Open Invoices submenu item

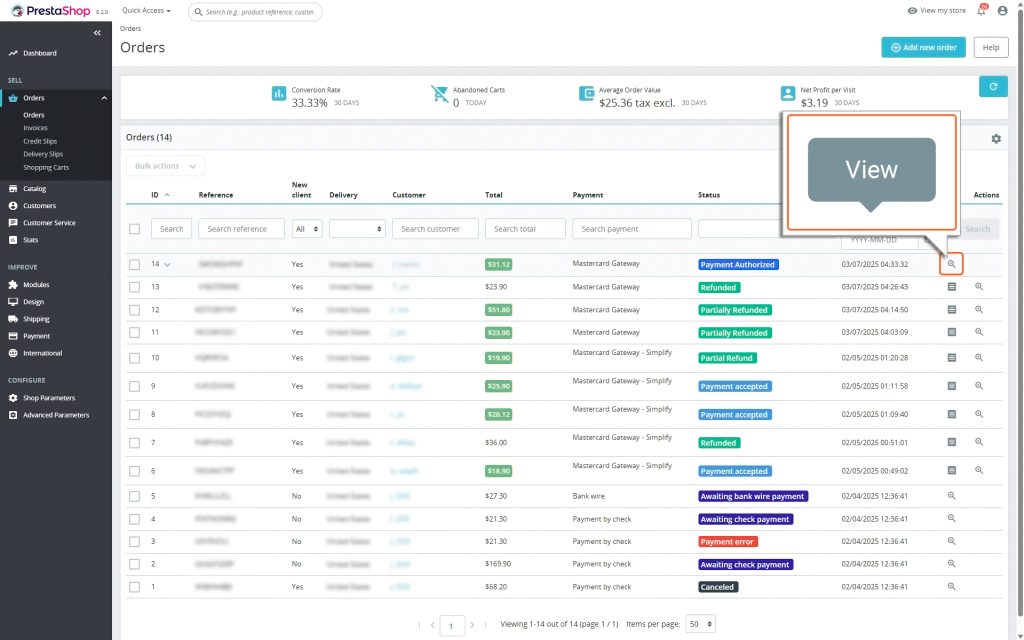coord(35,128)
